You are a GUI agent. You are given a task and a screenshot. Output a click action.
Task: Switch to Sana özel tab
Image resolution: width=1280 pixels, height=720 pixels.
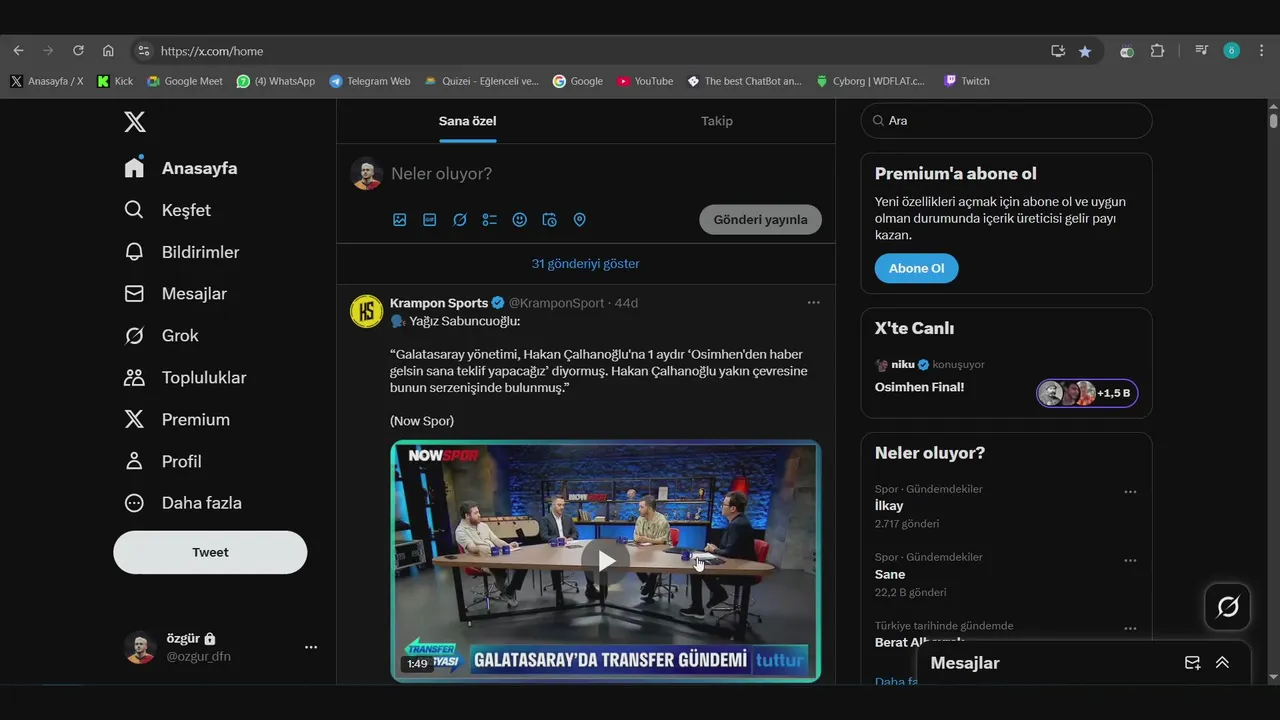click(x=467, y=121)
